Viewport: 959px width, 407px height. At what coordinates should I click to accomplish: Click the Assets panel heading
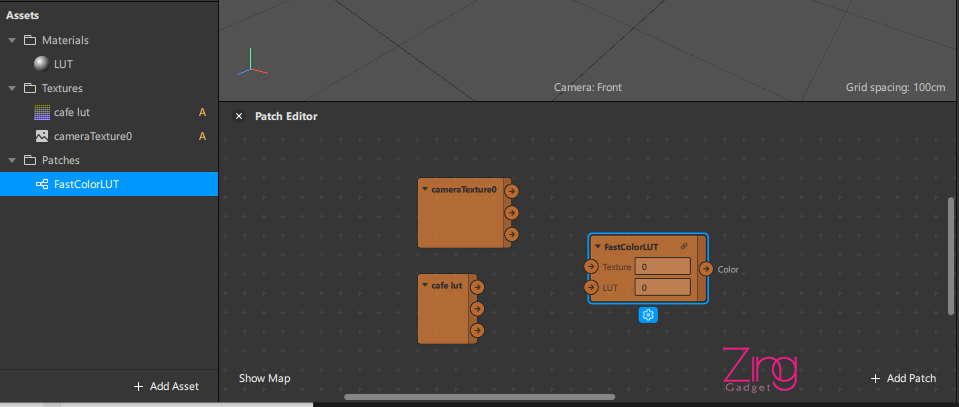click(23, 15)
